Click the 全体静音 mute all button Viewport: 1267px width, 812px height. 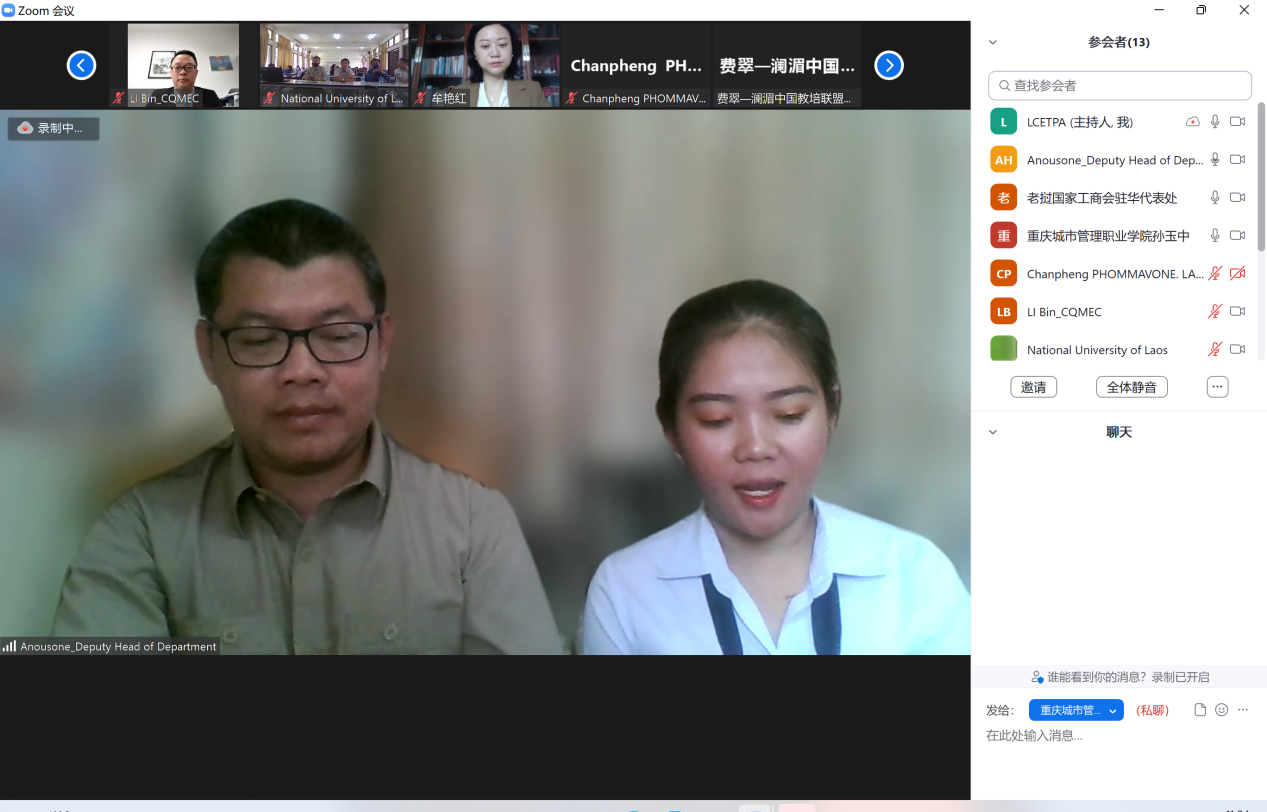tap(1131, 387)
